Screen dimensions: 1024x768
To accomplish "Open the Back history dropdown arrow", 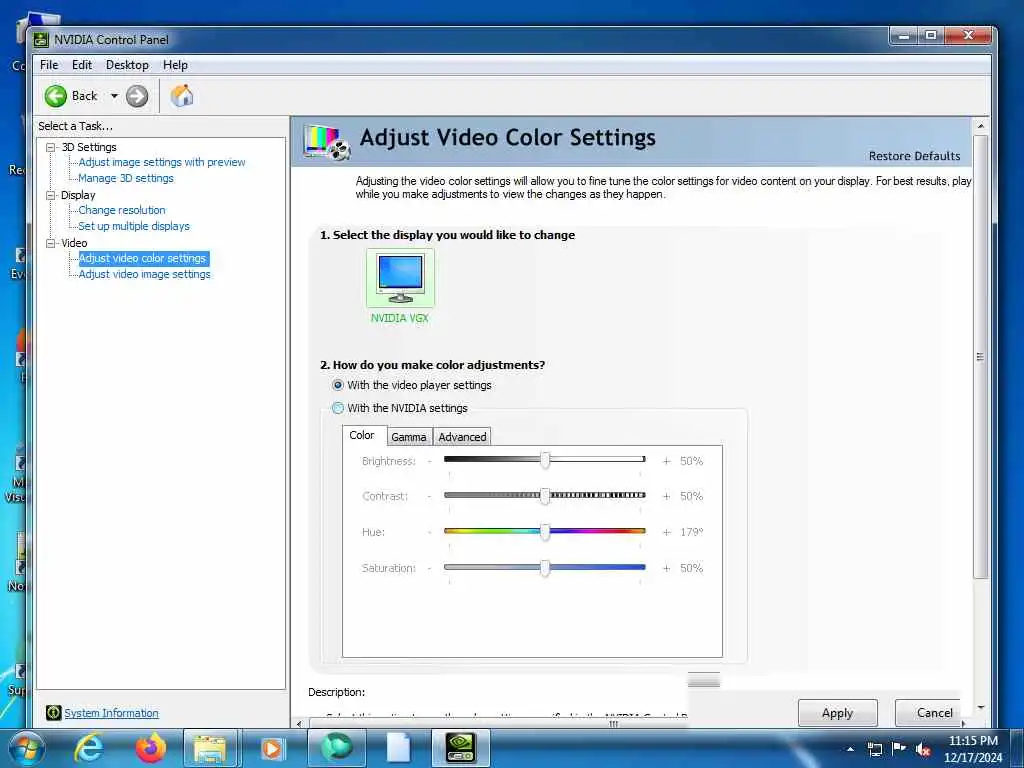I will coord(114,96).
